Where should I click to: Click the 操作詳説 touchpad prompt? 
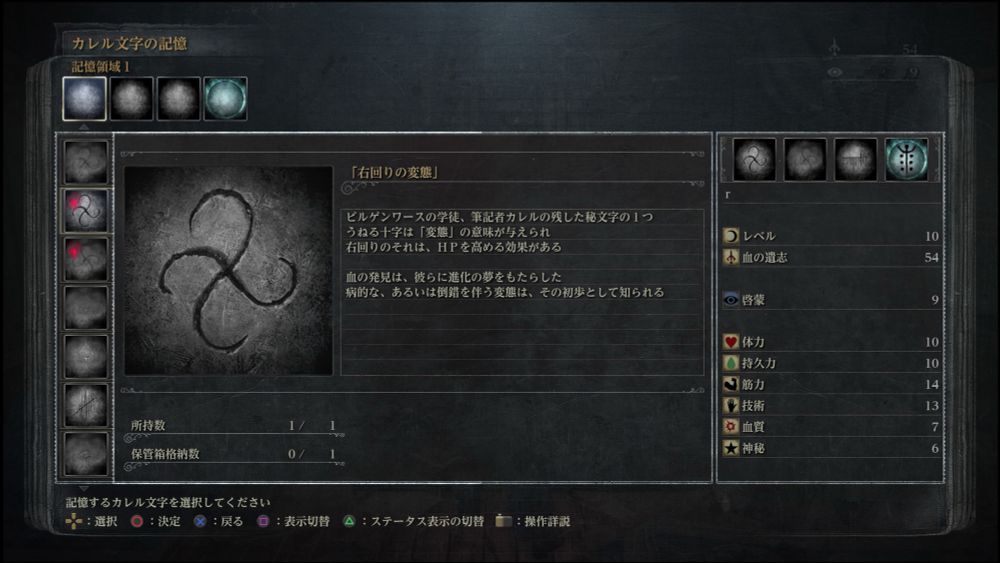coord(533,521)
